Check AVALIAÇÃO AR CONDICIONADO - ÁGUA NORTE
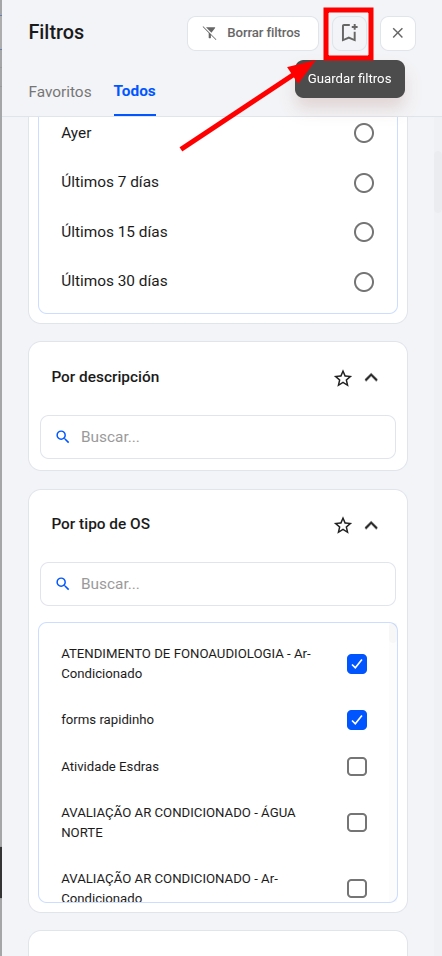The width and height of the screenshot is (442, 956). coord(357,823)
